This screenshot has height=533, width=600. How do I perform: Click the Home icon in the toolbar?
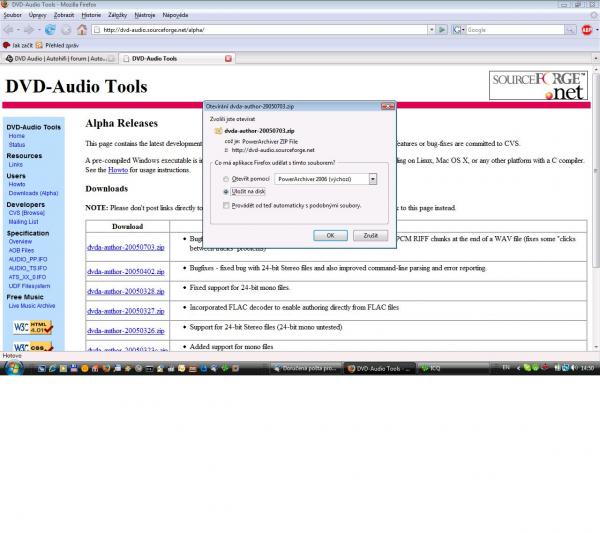click(x=81, y=30)
